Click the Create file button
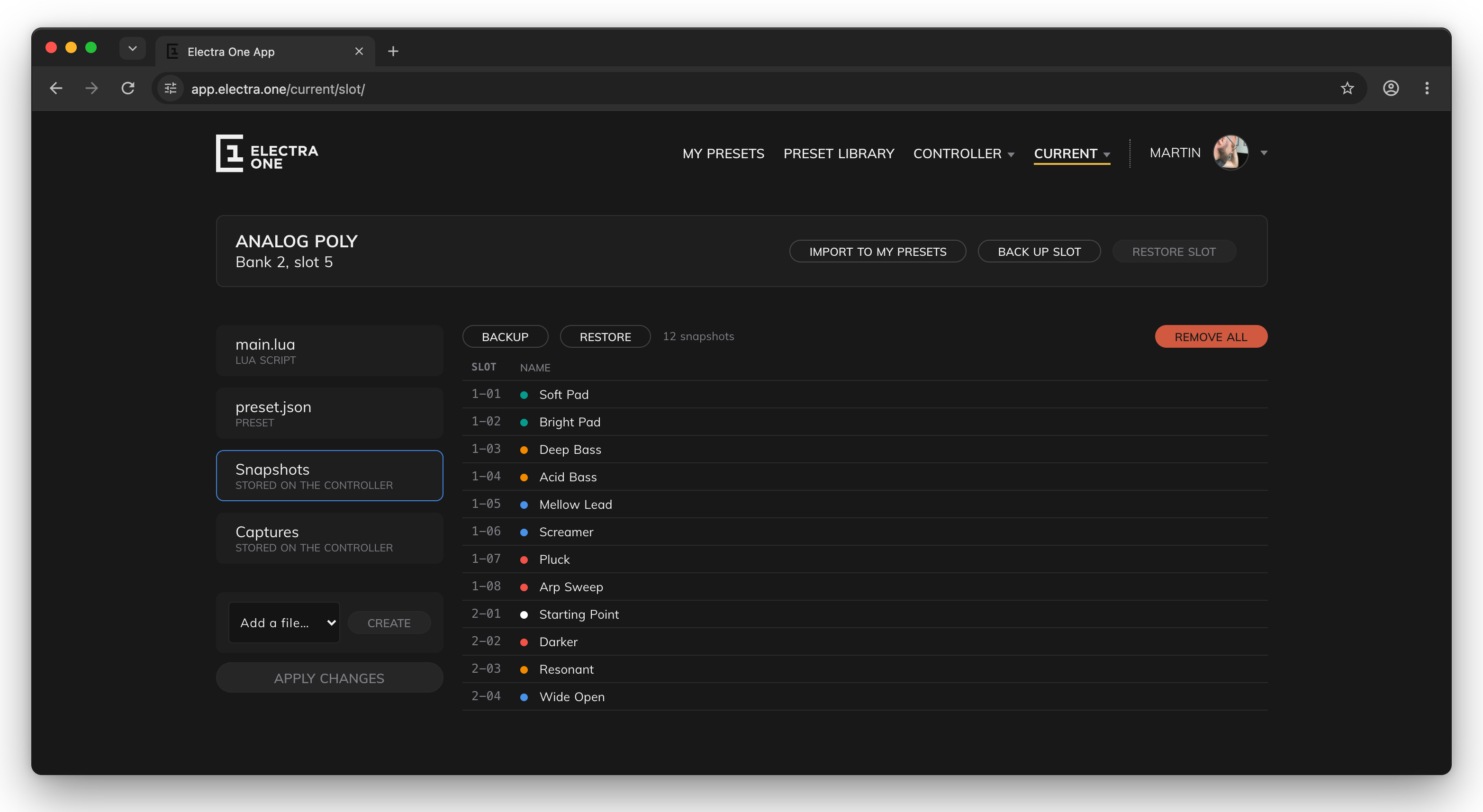The height and width of the screenshot is (812, 1483). (389, 623)
